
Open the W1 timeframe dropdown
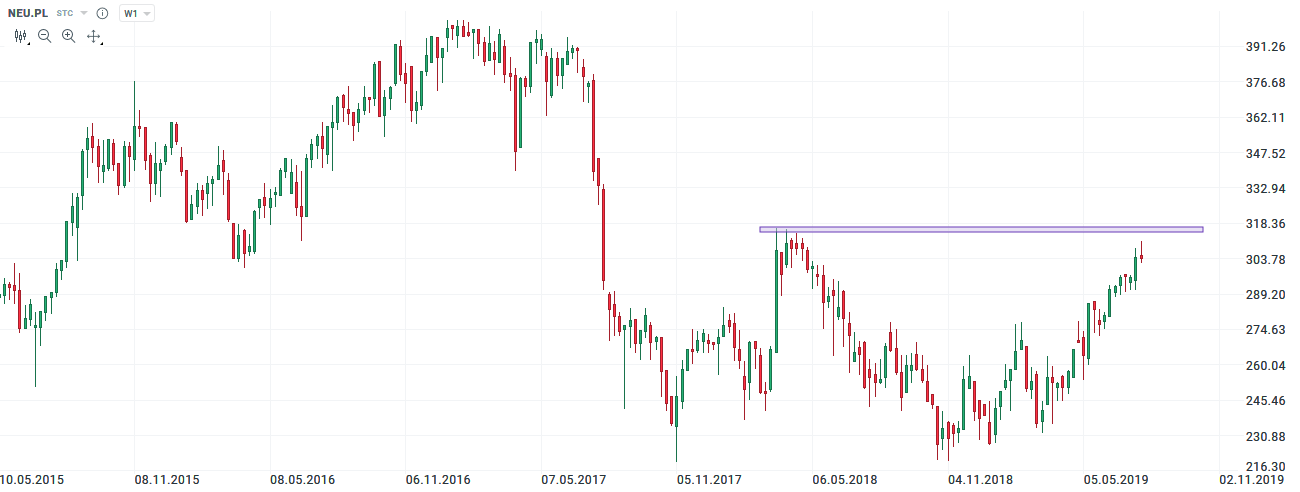tap(136, 14)
